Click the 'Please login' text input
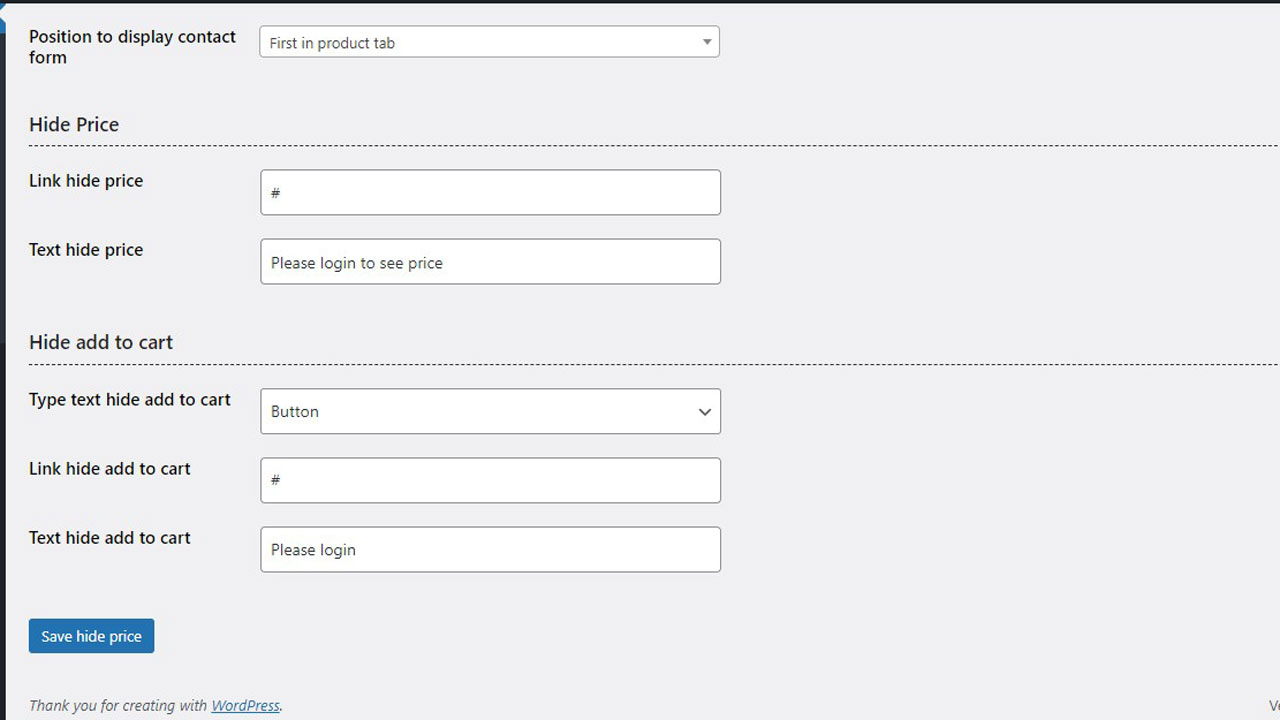1280x720 pixels. 490,550
